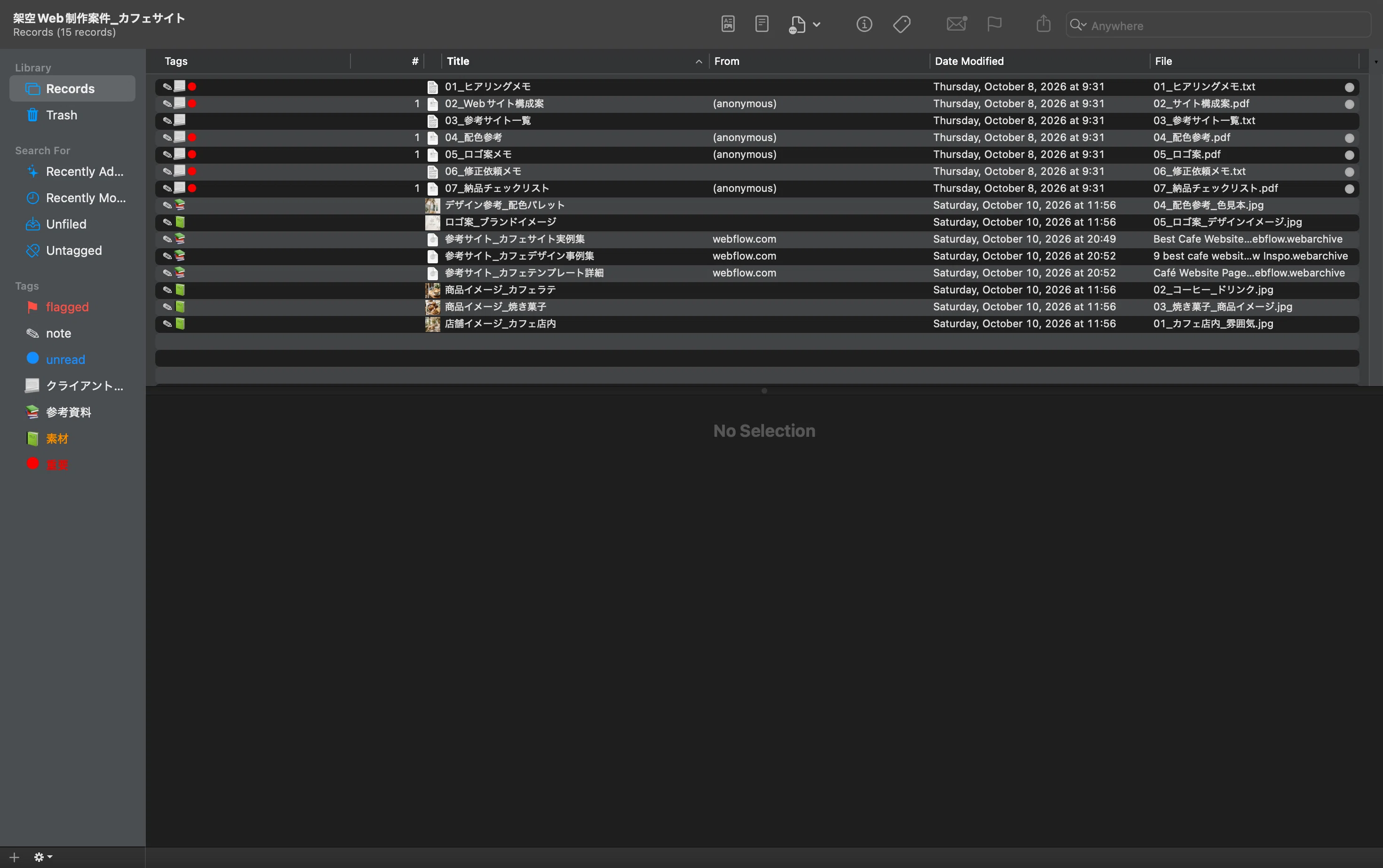The width and height of the screenshot is (1383, 868).
Task: Open the Unfiled smart folder
Action: point(72,224)
